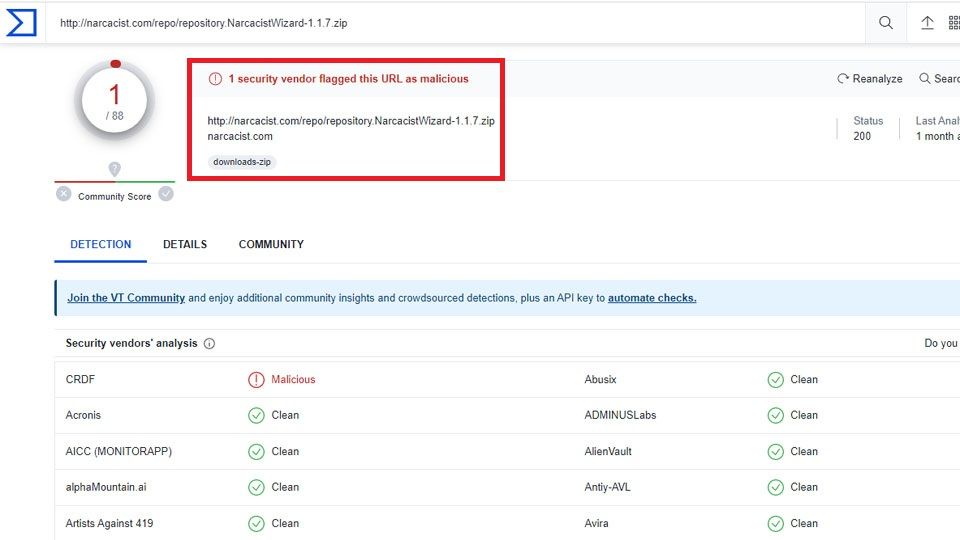
Task: Click the clean check icon for Acronis
Action: (256, 415)
